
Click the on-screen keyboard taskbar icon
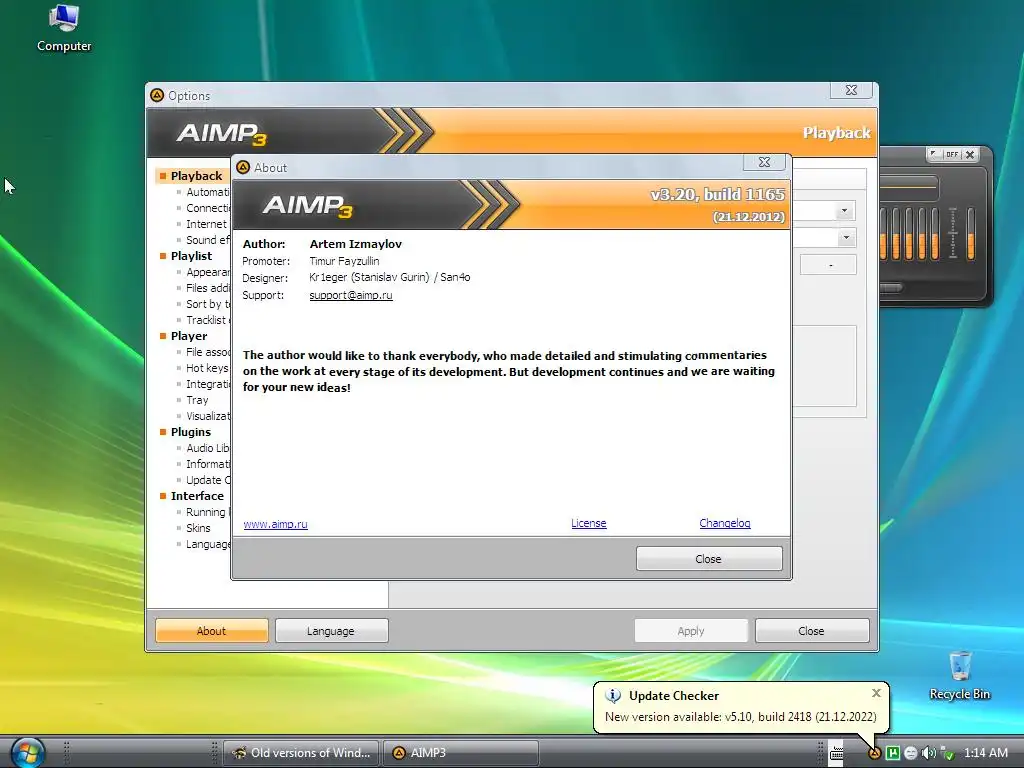coord(837,753)
